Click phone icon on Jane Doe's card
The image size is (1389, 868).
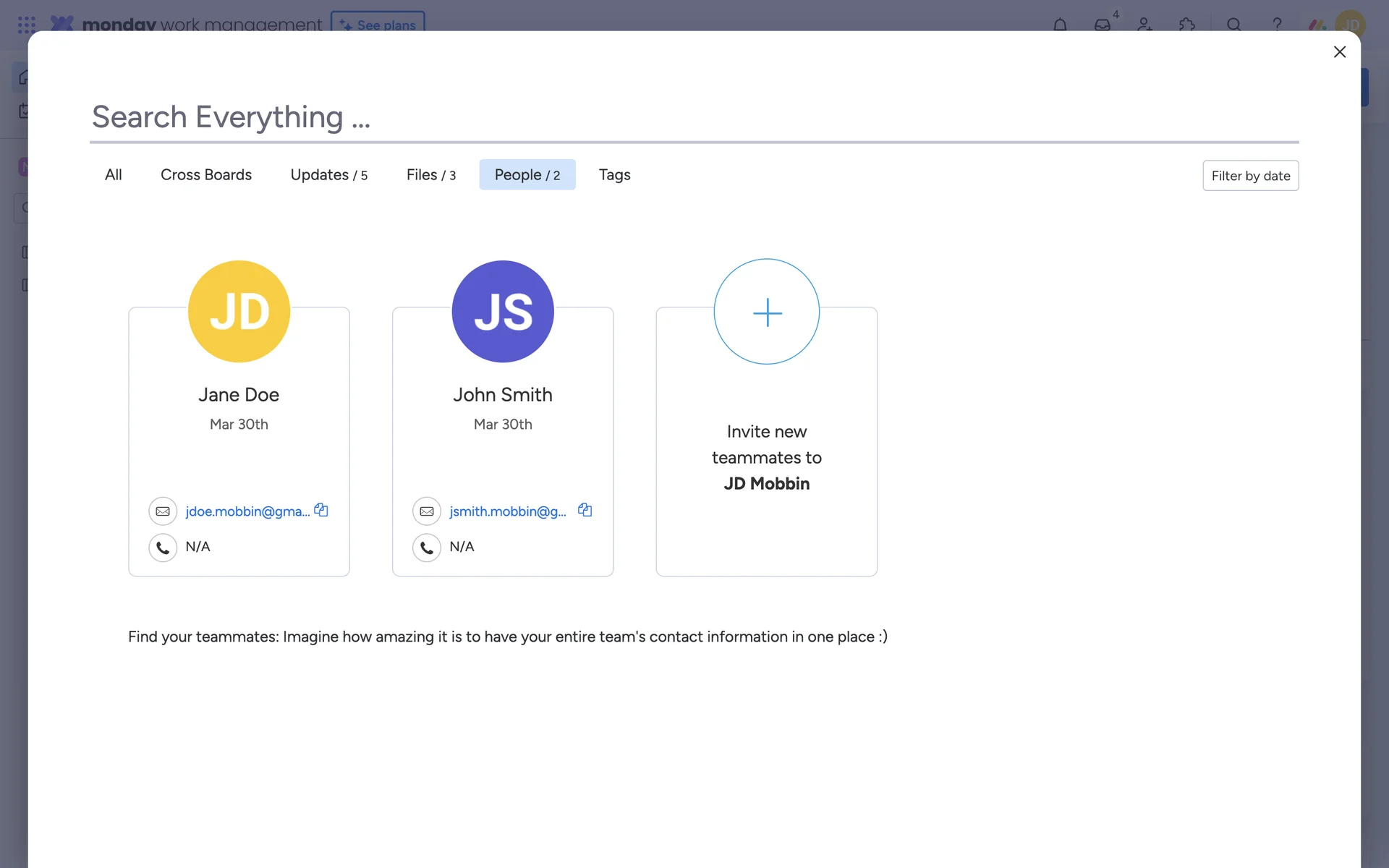[x=163, y=548]
